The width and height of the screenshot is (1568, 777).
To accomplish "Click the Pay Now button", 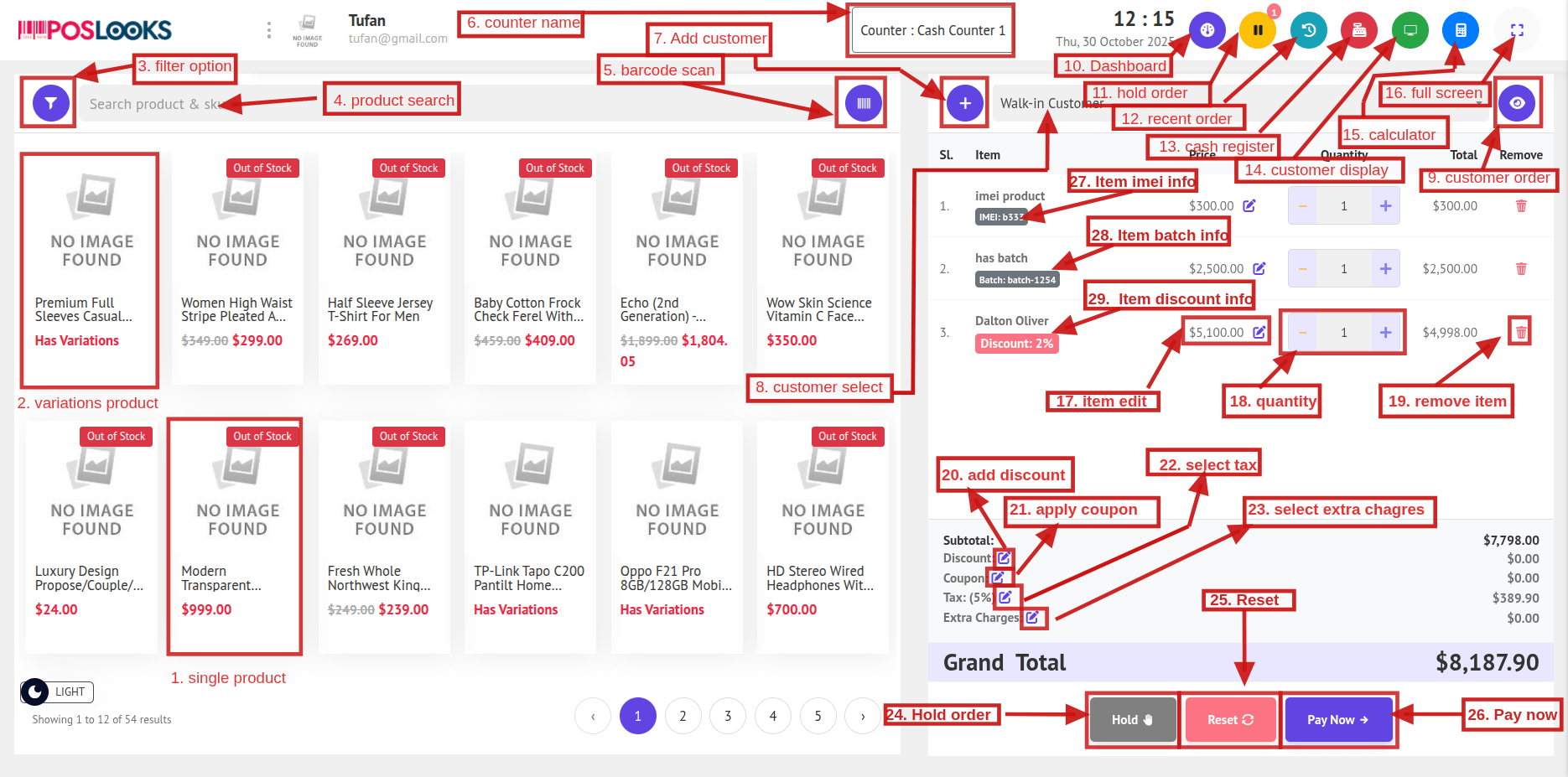I will click(1337, 719).
